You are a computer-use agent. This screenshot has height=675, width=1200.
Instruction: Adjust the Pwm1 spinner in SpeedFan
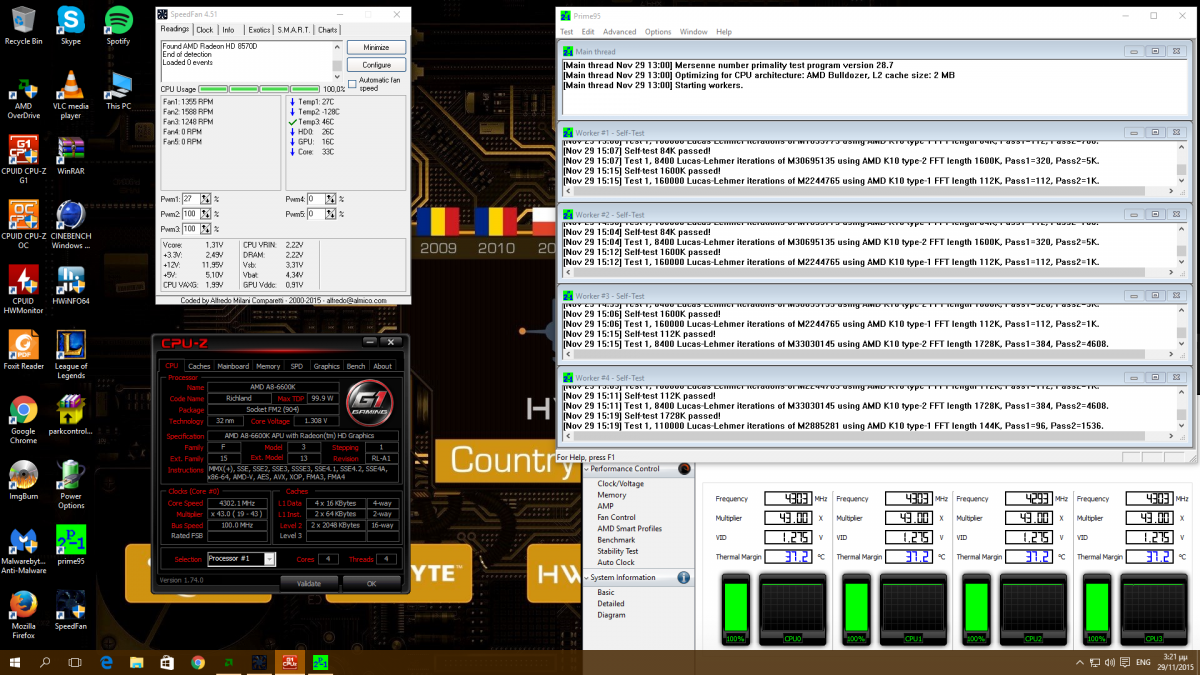(x=207, y=199)
